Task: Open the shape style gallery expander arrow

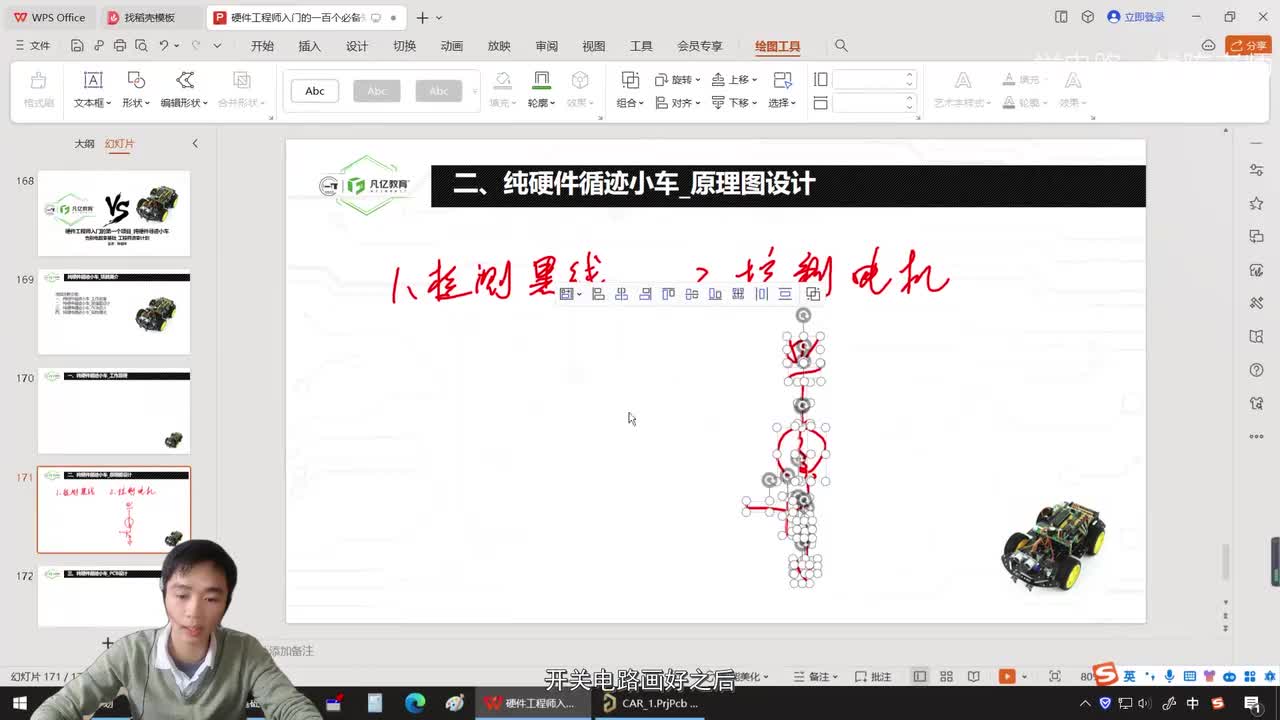Action: click(474, 91)
